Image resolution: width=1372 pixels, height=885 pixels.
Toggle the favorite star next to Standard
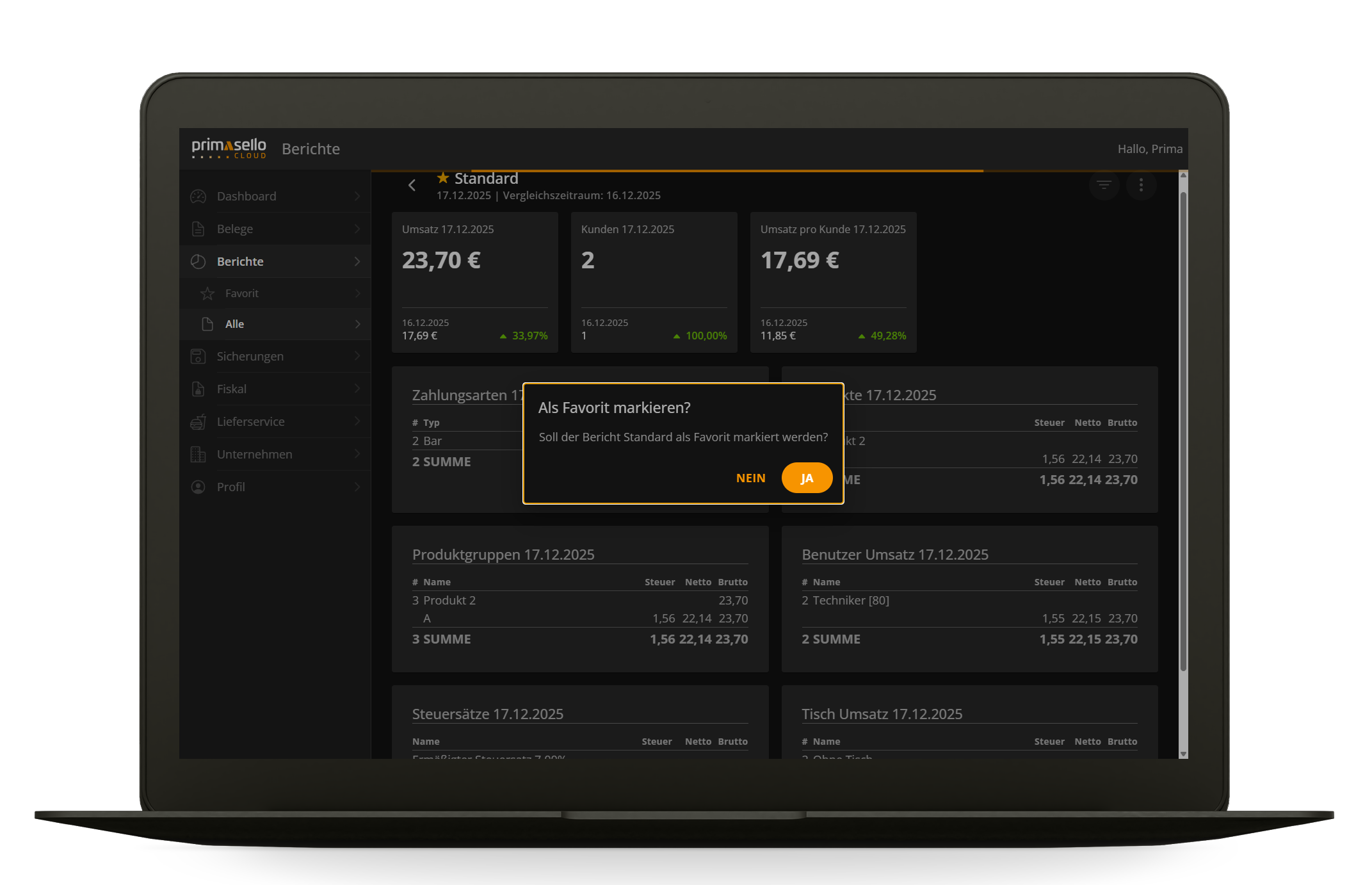442,178
